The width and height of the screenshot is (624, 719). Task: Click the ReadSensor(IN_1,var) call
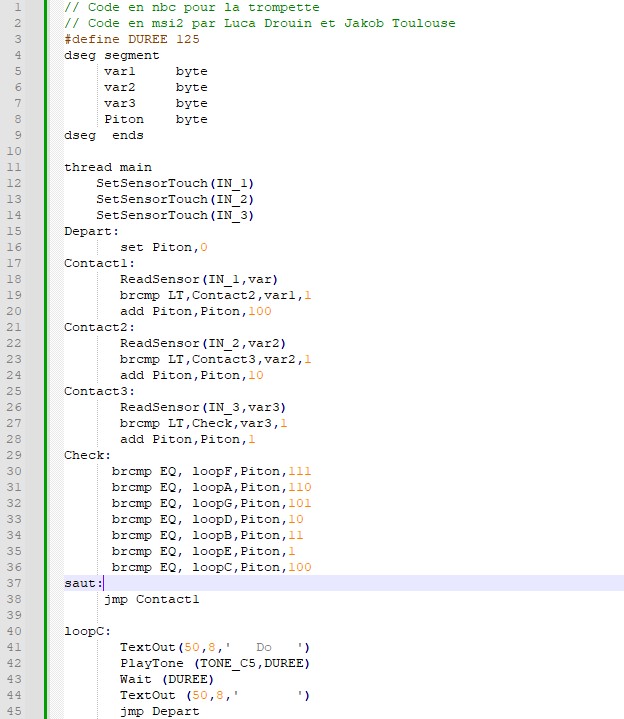(199, 280)
